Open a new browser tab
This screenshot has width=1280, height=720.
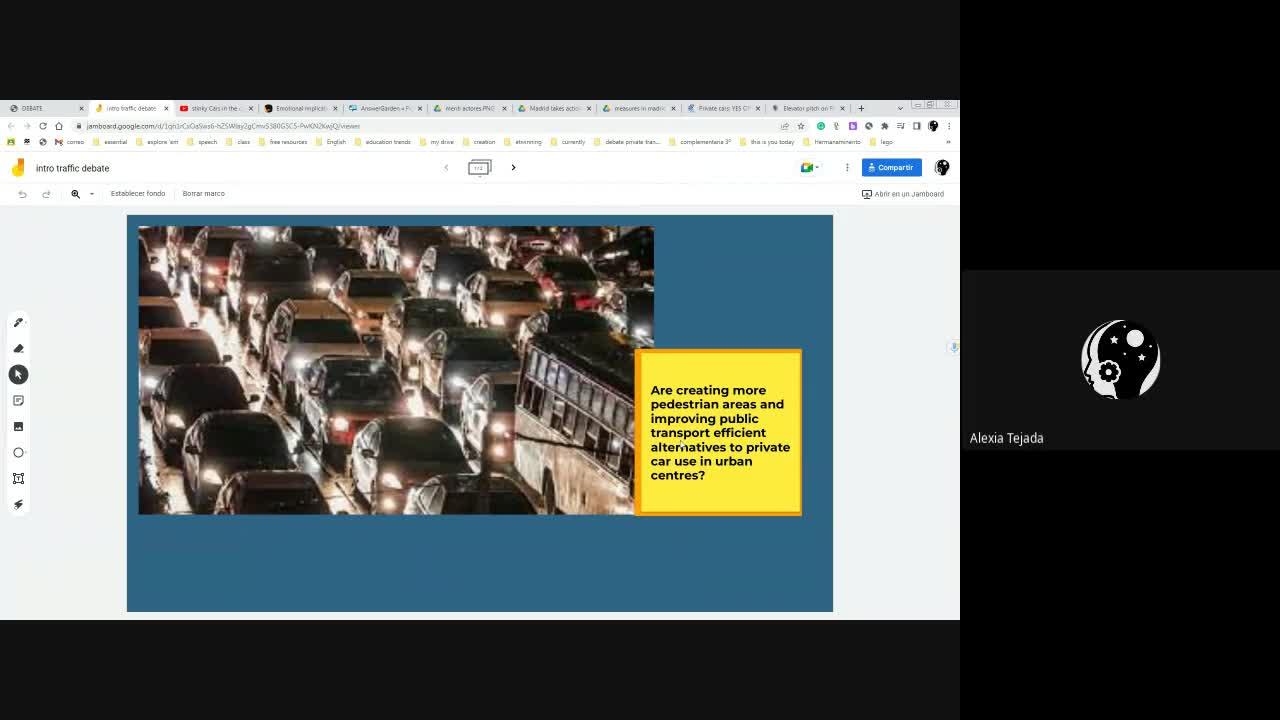coord(861,108)
